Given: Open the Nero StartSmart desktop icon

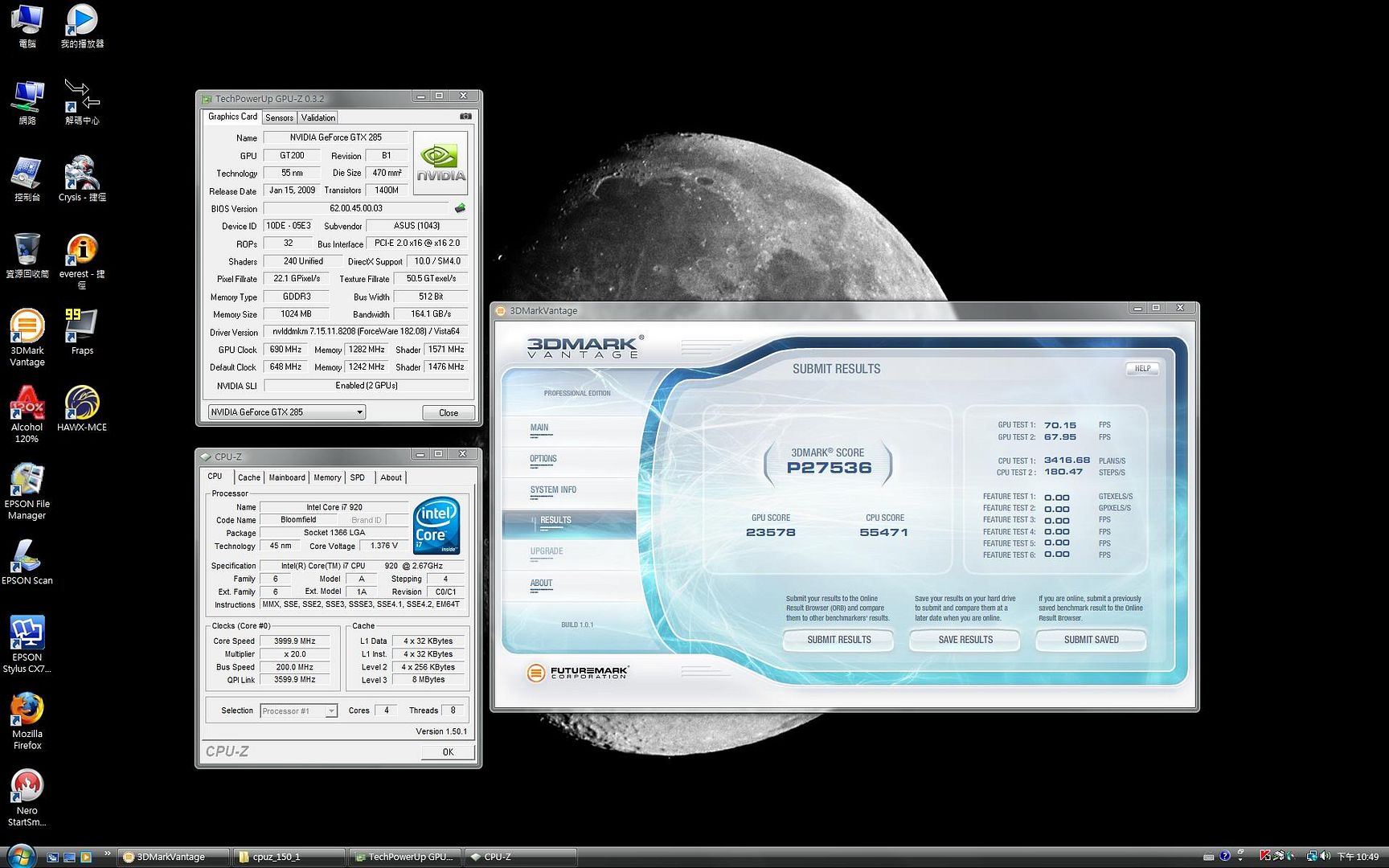Looking at the screenshot, I should coord(27,797).
